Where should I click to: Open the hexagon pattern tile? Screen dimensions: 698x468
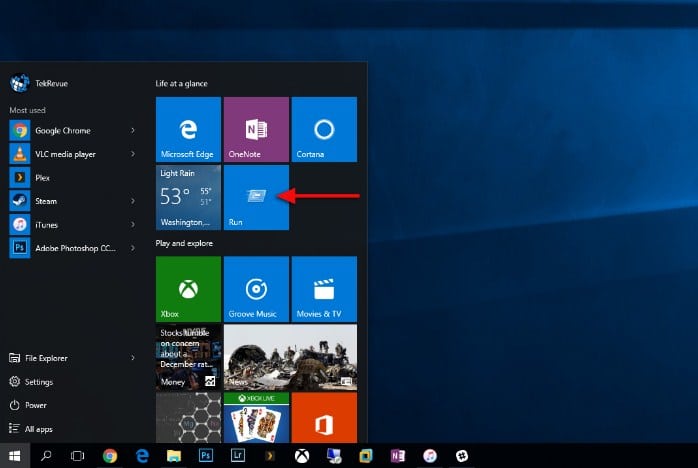tap(188, 418)
